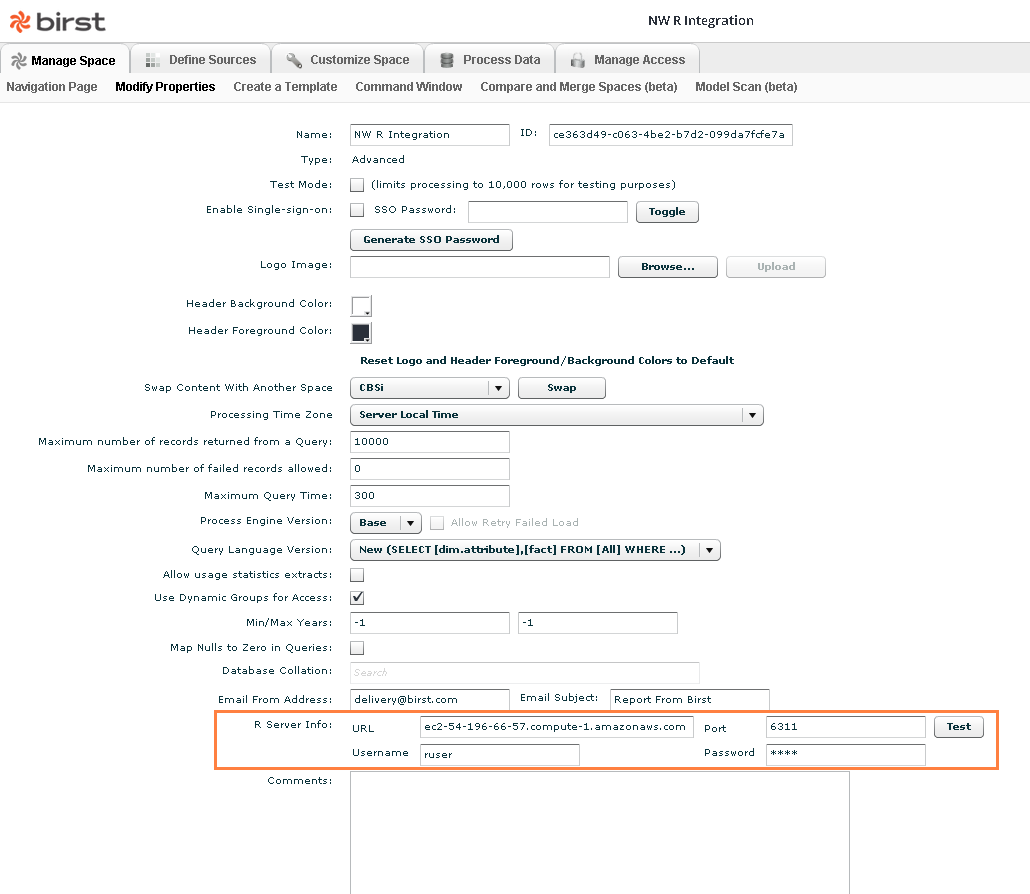The width and height of the screenshot is (1030, 894).
Task: Click the SSO Password field
Action: [x=548, y=212]
